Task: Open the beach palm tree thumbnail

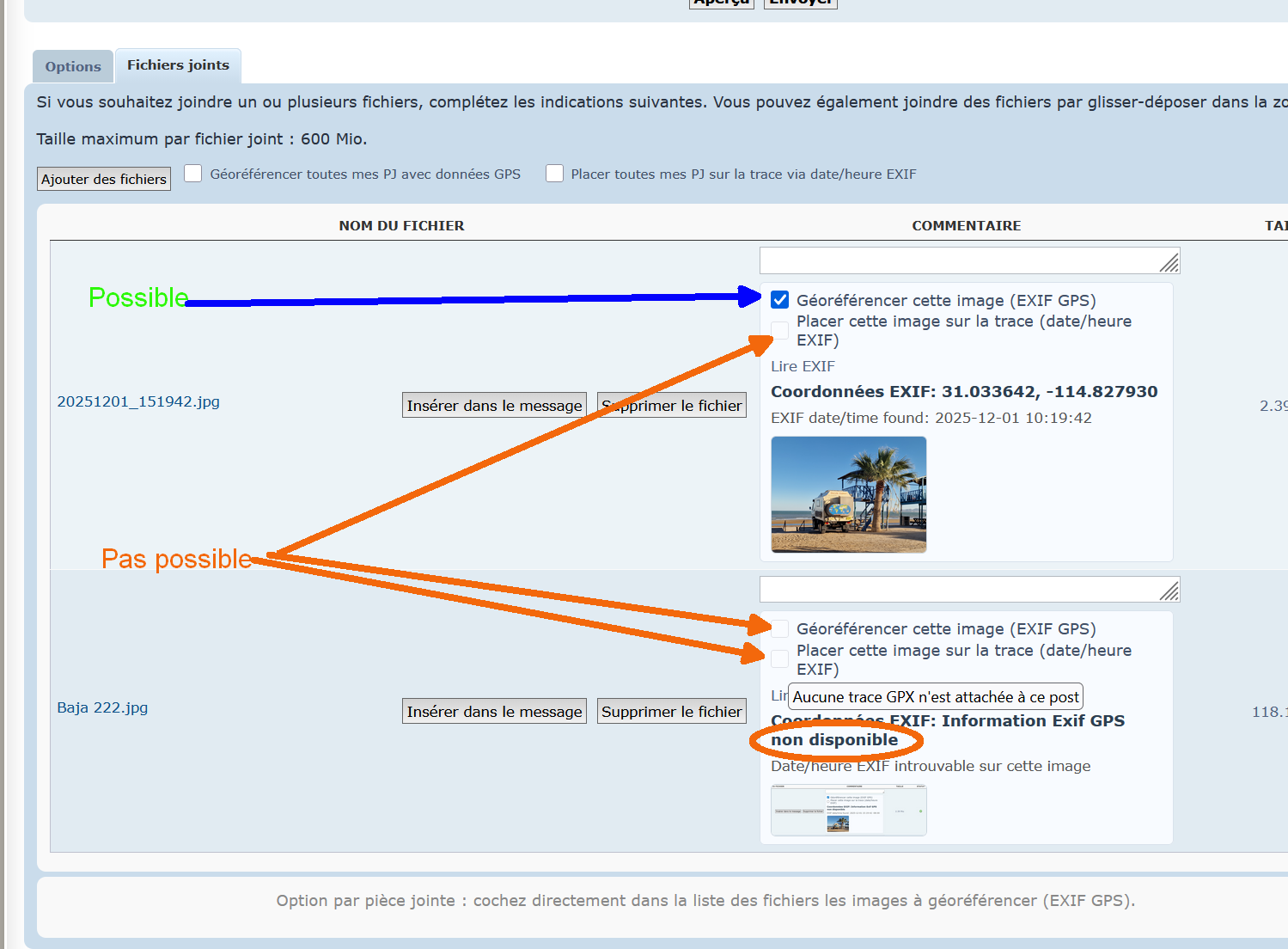Action: click(x=848, y=494)
